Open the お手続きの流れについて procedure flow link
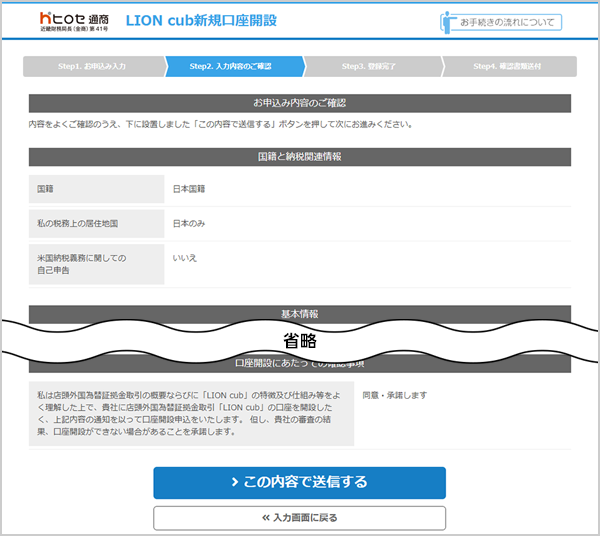This screenshot has height=536, width=600. [x=501, y=22]
